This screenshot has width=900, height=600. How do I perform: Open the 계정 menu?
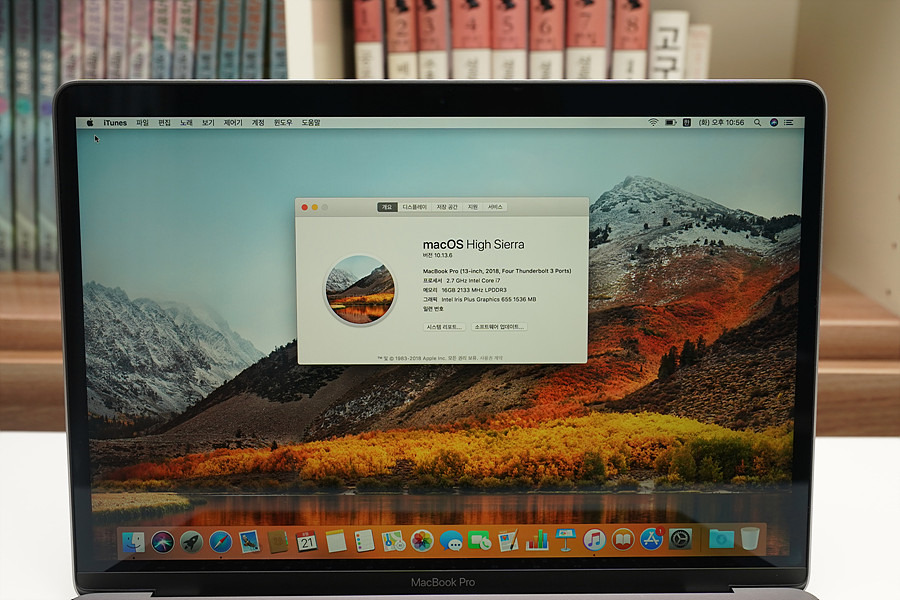[x=258, y=122]
